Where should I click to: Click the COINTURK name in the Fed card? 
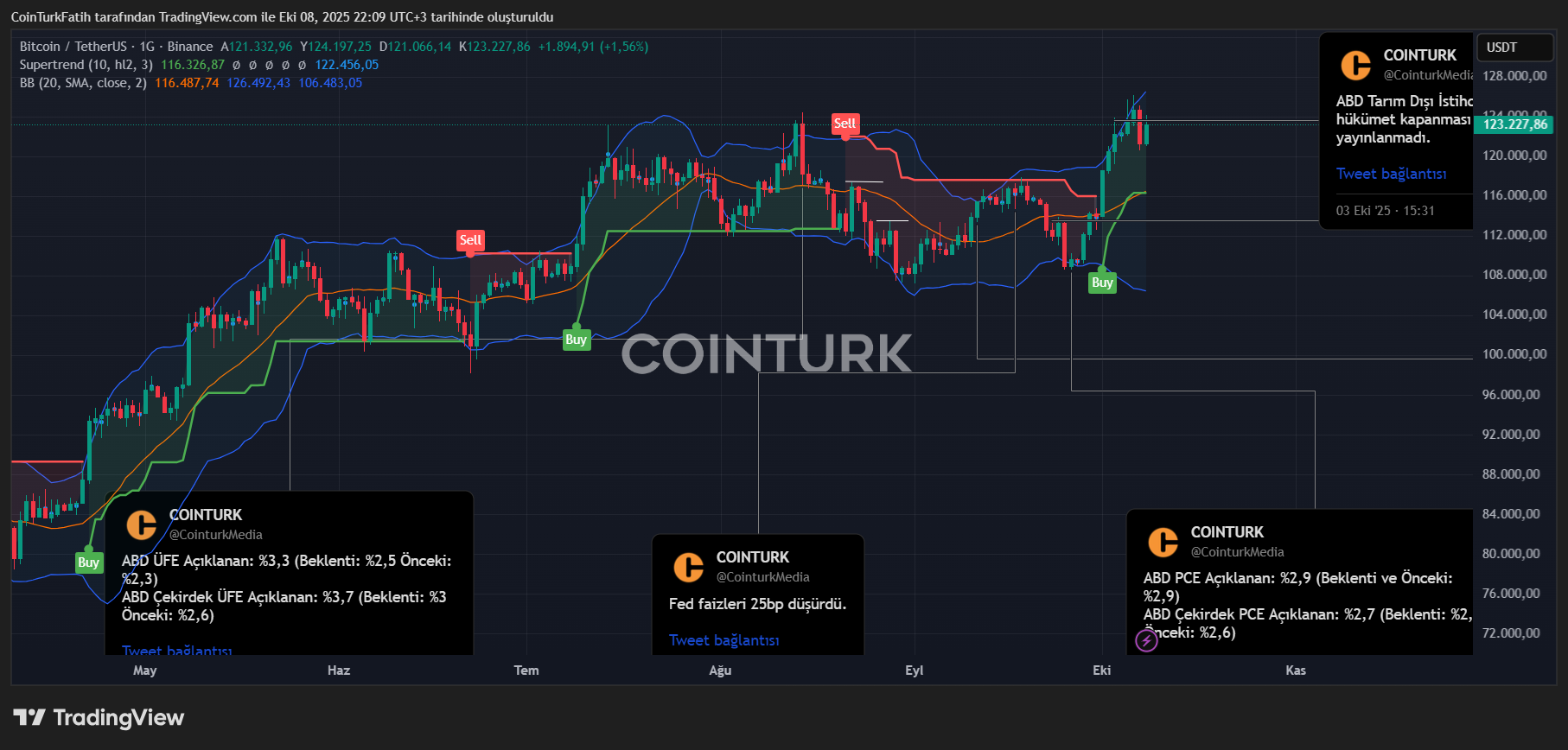[753, 557]
